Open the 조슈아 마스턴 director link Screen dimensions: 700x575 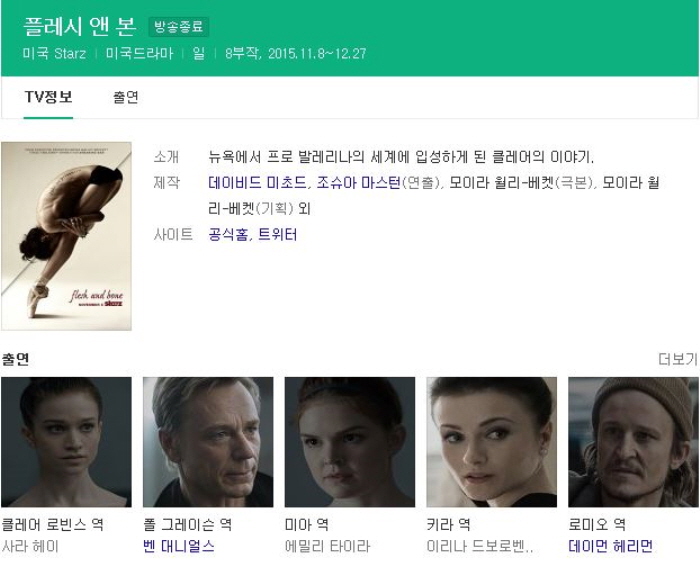[358, 183]
